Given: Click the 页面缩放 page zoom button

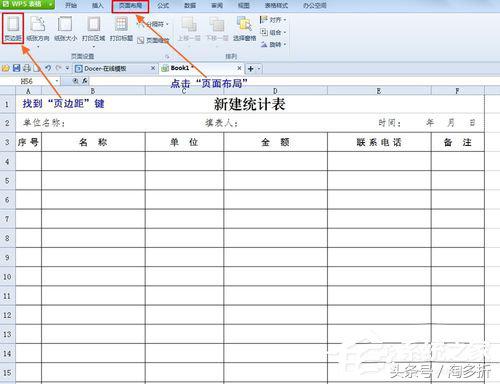Looking at the screenshot, I should pos(153,40).
